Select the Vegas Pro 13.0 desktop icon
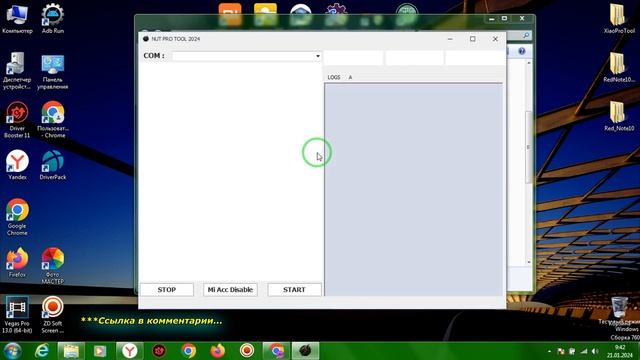 (17, 315)
